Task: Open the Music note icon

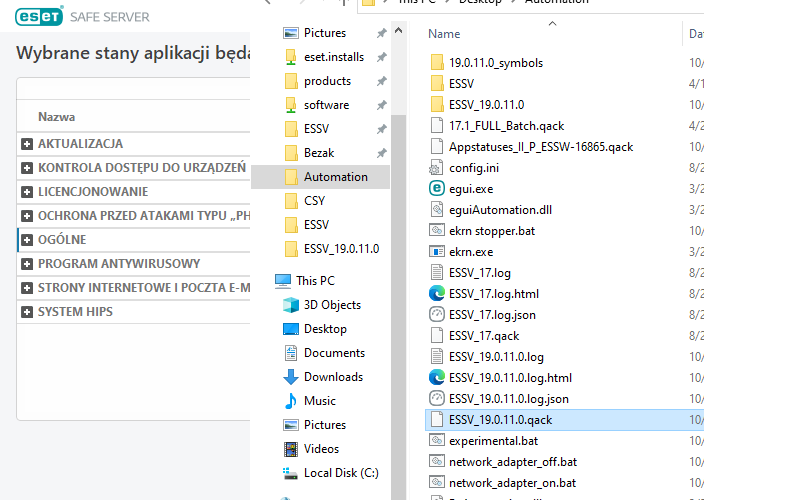Action: (291, 401)
